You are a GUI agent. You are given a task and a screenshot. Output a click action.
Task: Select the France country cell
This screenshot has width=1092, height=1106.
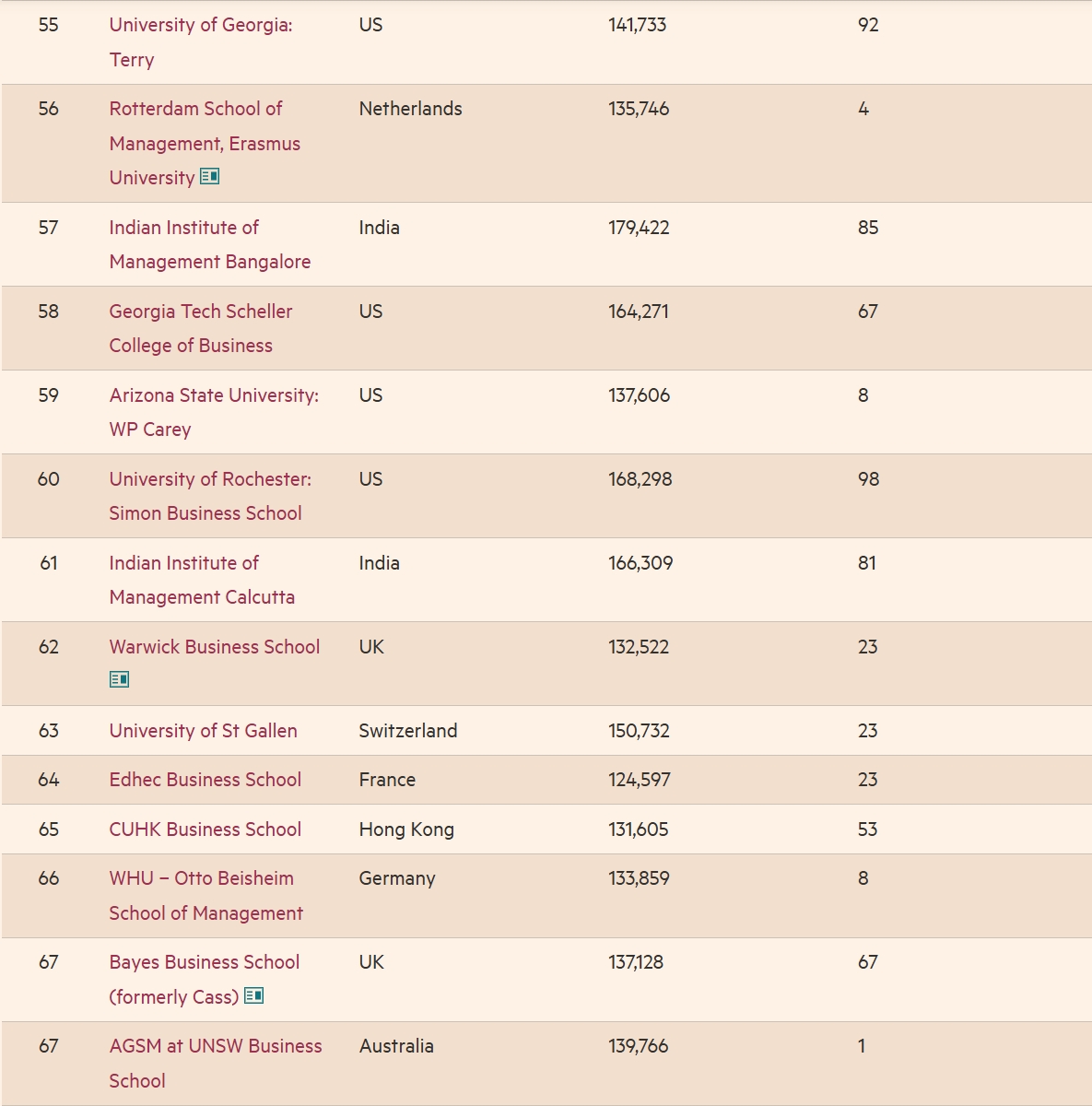(387, 780)
